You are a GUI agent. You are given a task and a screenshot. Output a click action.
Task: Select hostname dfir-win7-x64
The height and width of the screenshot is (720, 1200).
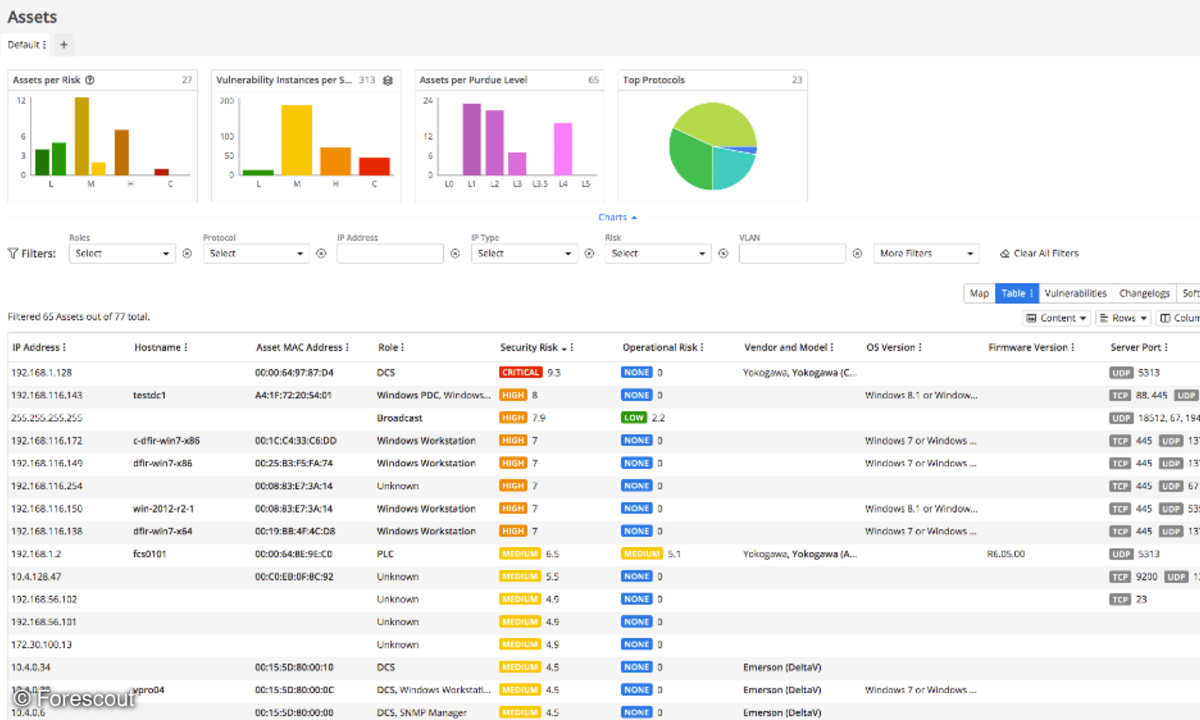(x=163, y=531)
